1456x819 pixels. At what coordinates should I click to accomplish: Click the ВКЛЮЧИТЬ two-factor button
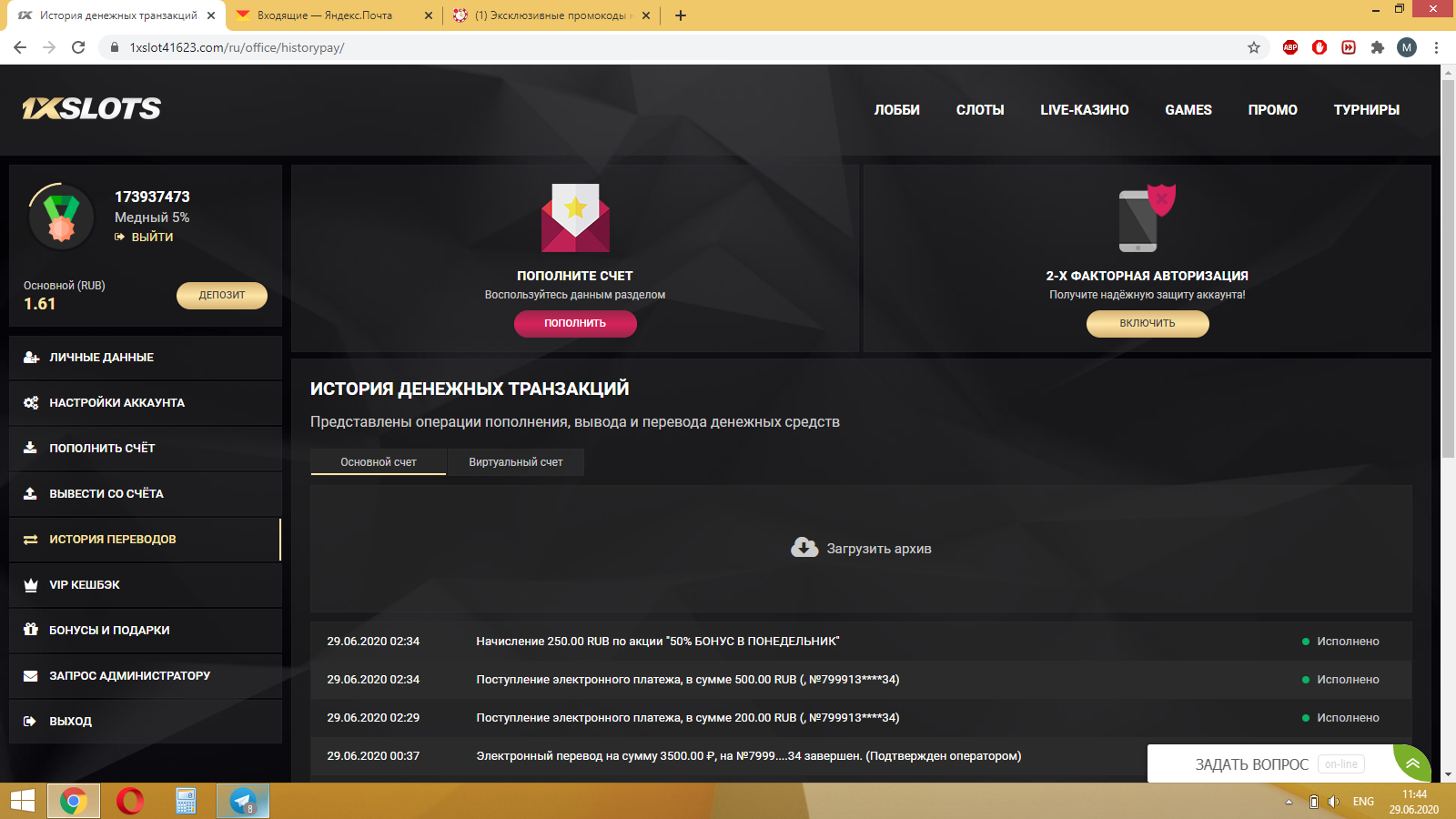(x=1148, y=323)
